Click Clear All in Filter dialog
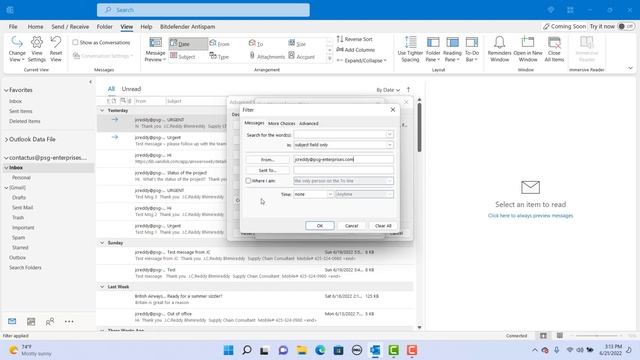 pos(383,226)
